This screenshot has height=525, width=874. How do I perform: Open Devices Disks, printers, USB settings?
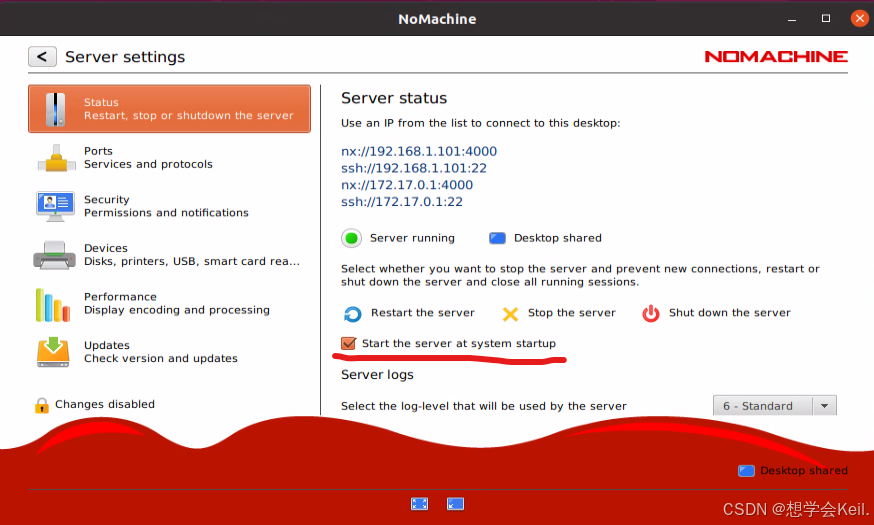169,255
